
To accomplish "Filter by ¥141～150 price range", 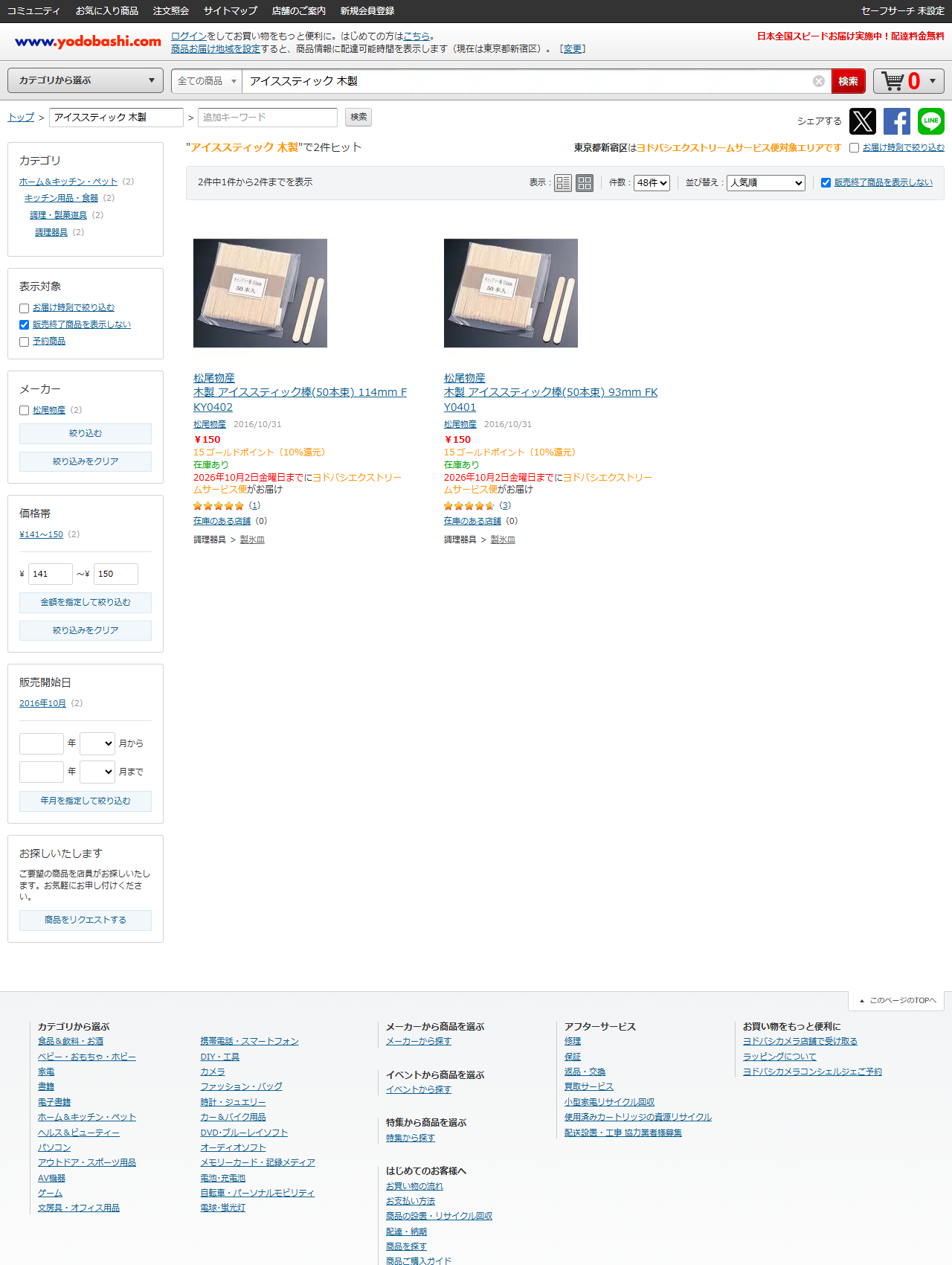I will (41, 535).
